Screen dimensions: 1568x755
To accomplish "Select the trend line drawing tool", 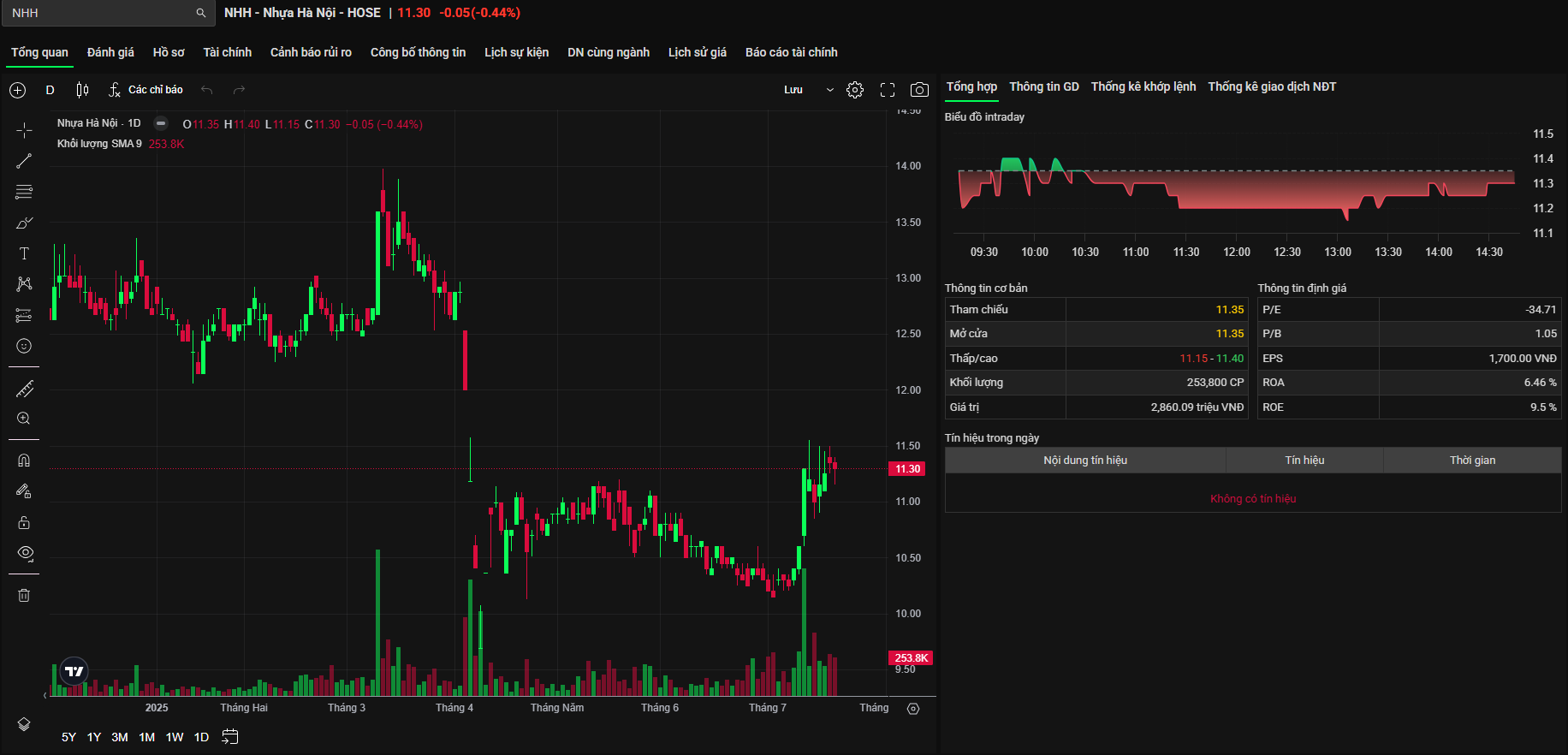I will (x=24, y=161).
